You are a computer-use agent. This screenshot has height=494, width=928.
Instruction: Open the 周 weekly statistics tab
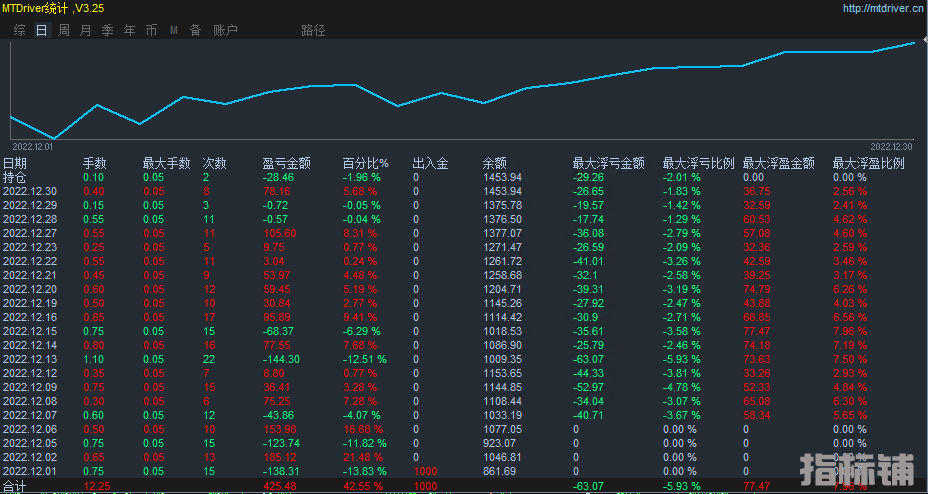[64, 30]
